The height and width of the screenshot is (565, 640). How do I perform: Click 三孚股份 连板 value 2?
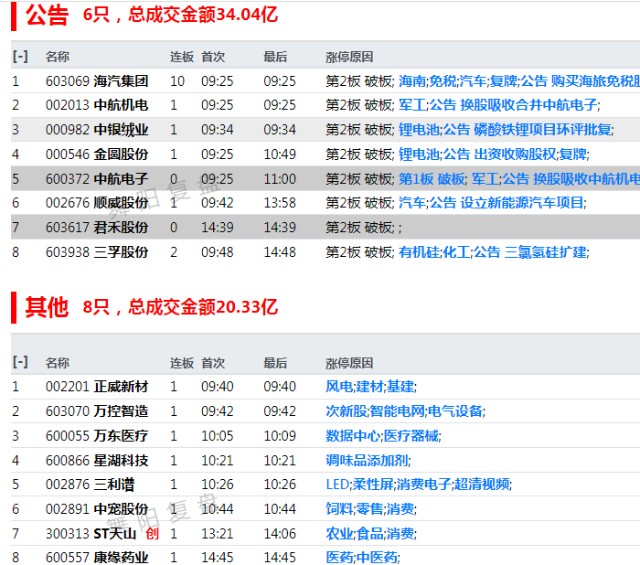coord(173,252)
